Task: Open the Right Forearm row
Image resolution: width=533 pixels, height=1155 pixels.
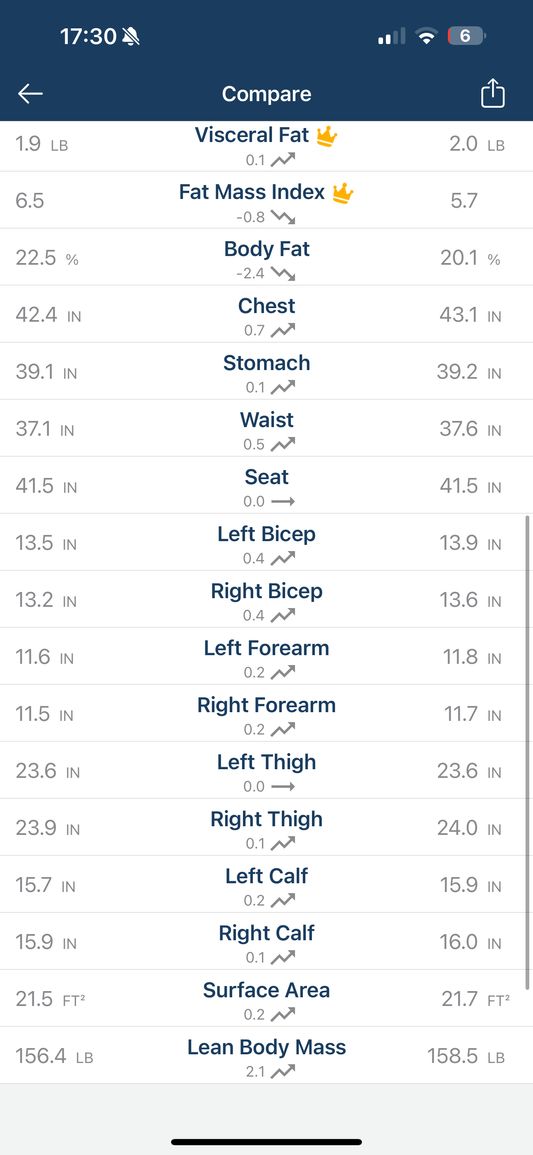Action: 266,714
